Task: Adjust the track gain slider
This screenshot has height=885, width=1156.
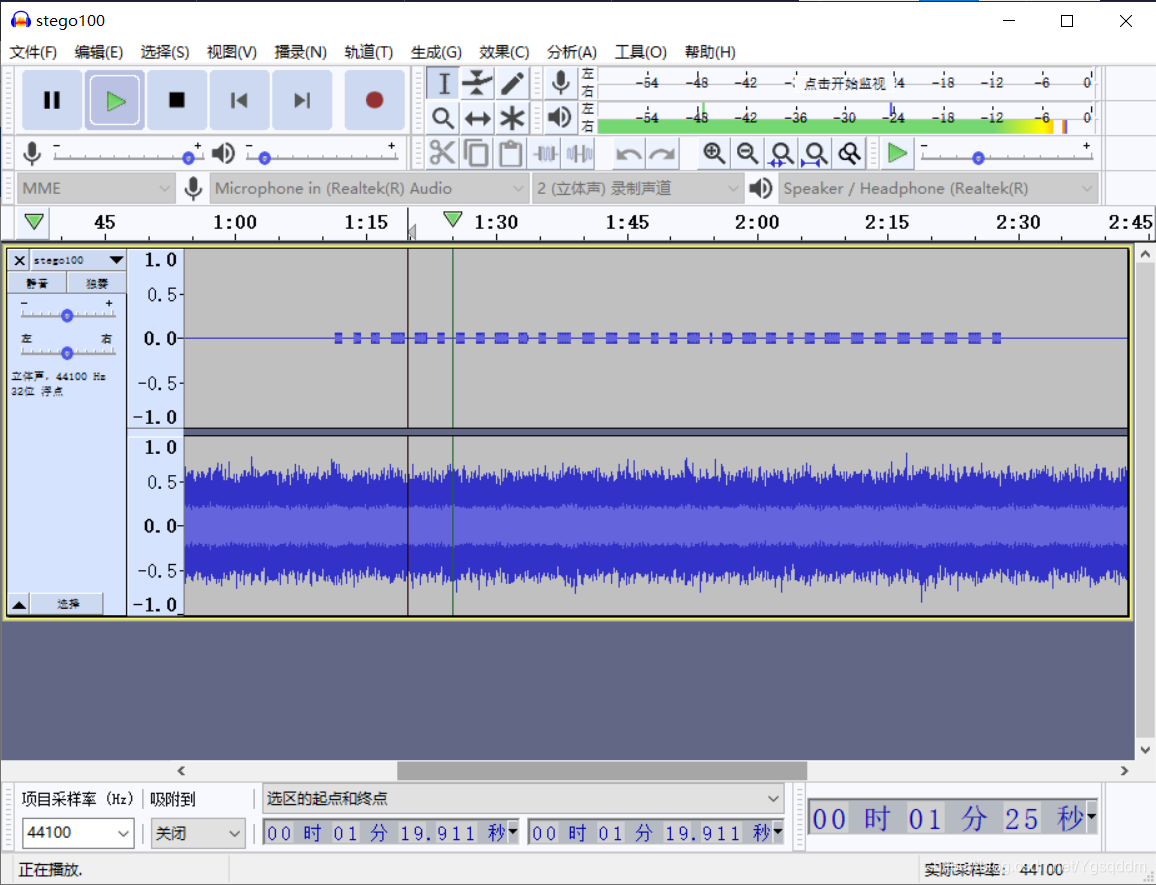Action: 67,315
